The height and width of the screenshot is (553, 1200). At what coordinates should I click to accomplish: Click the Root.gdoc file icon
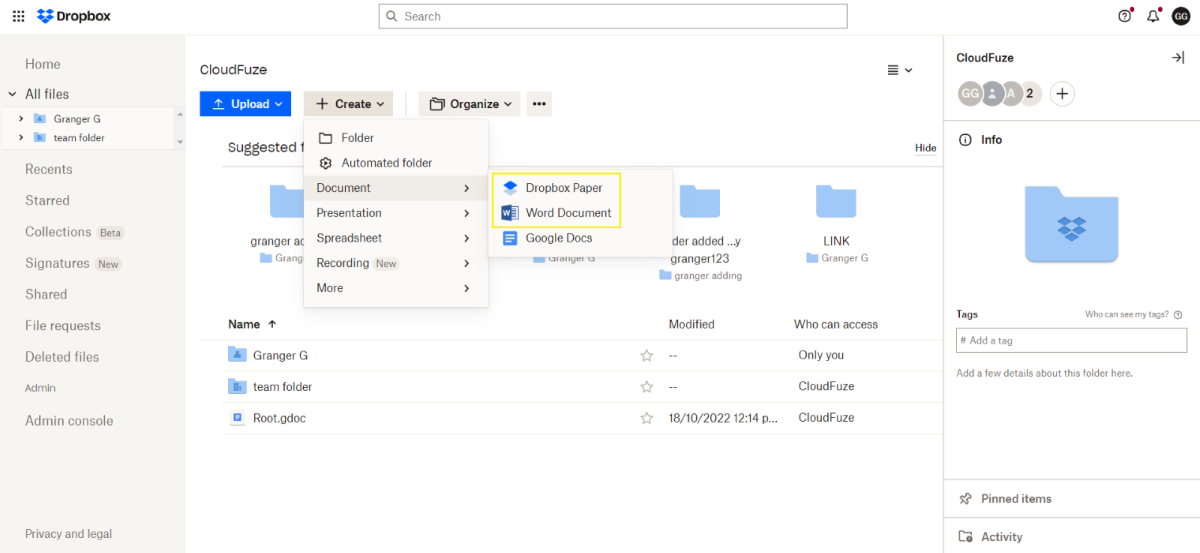[x=237, y=418]
